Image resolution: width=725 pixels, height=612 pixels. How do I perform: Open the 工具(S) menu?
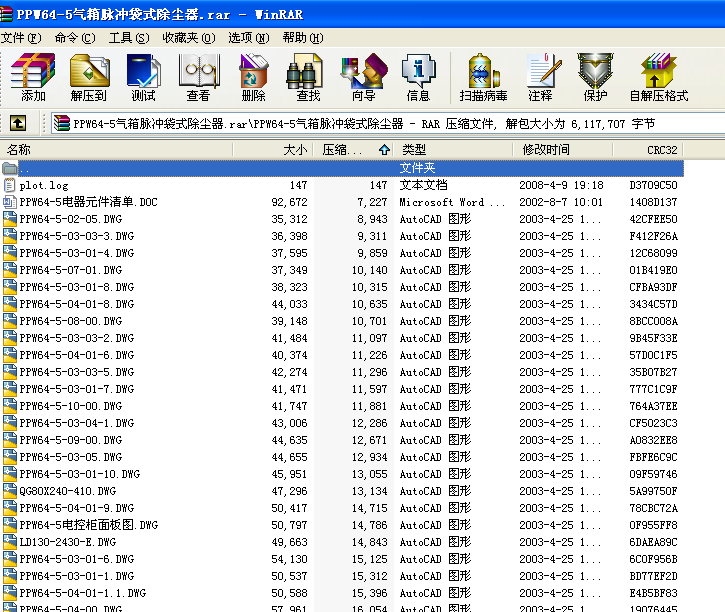tap(129, 38)
